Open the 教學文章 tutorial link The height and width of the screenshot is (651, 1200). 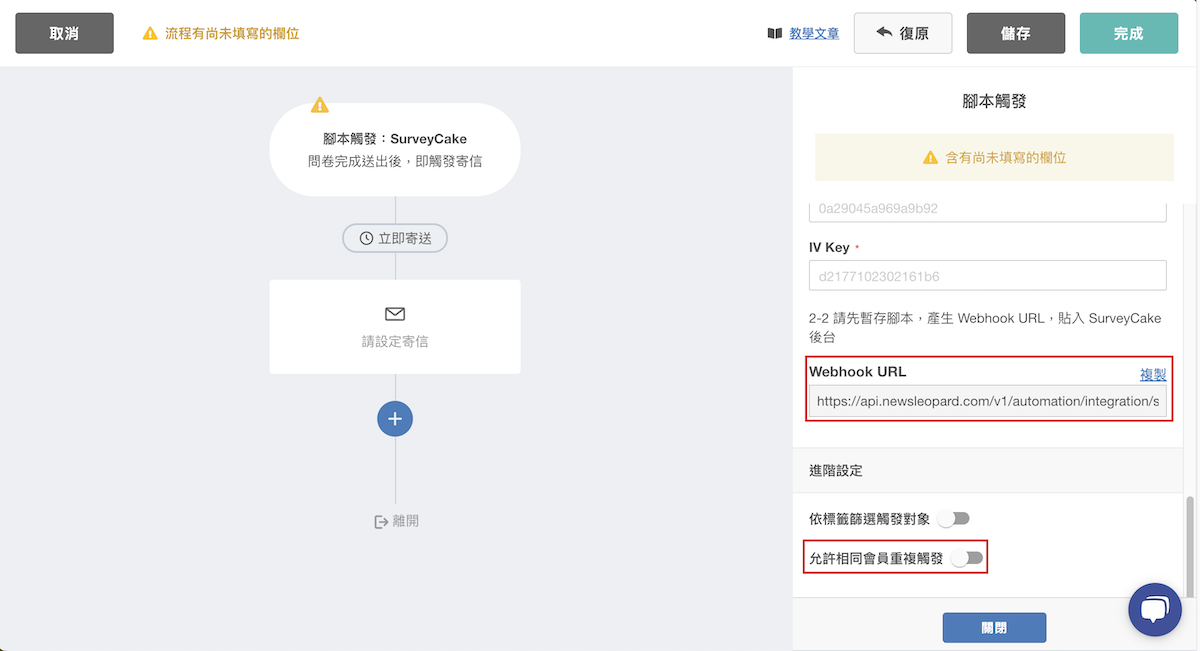[814, 33]
